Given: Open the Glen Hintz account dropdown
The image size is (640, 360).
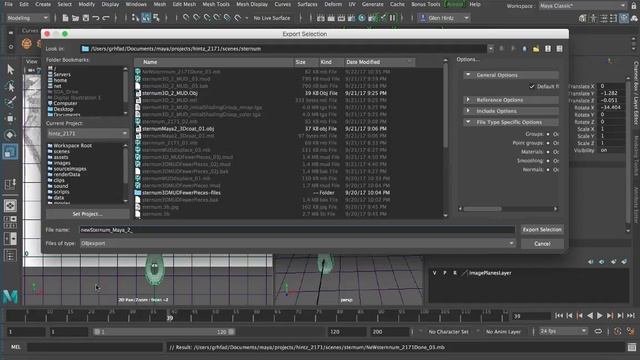Looking at the screenshot, I should 444,18.
